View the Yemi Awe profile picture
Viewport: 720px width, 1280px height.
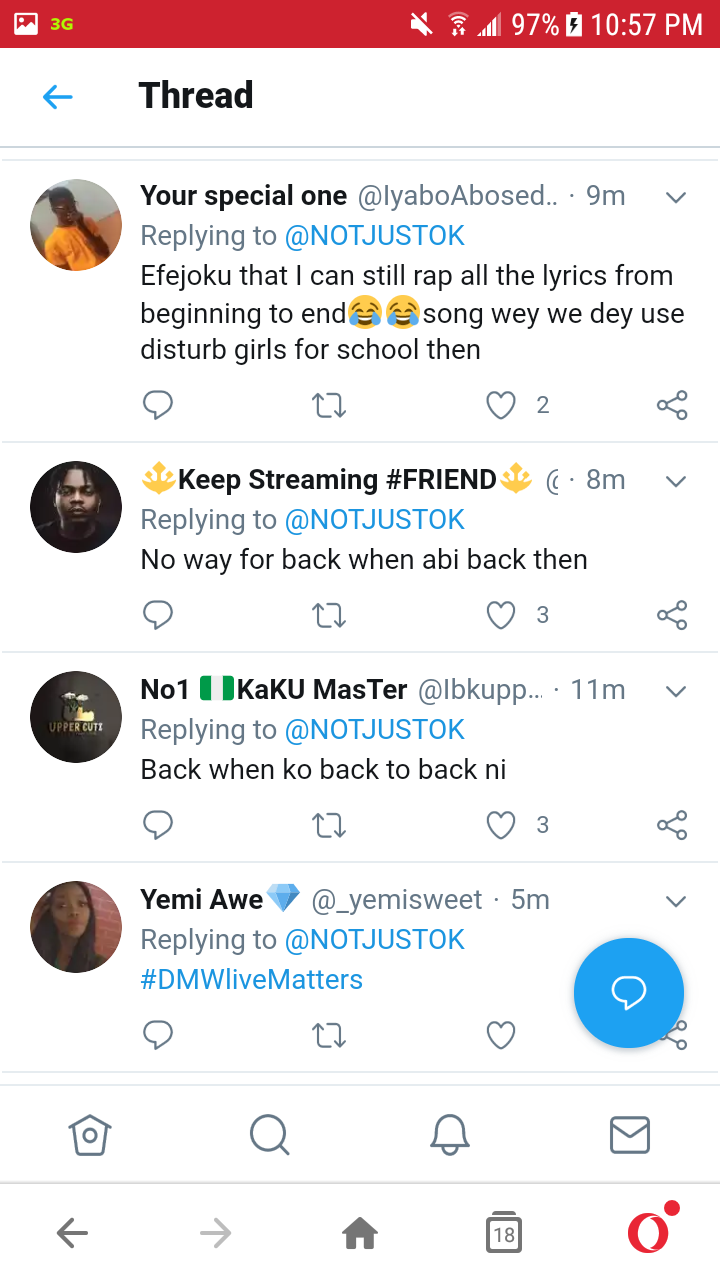click(76, 927)
